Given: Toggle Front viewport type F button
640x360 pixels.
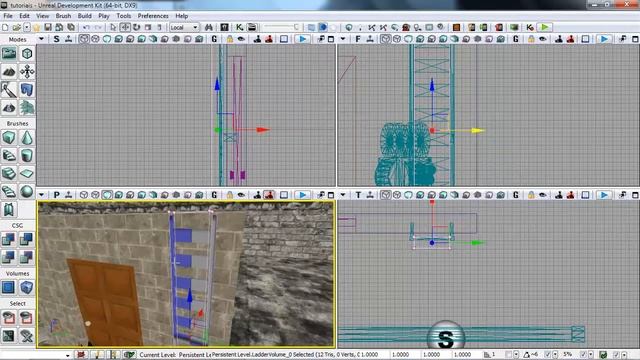Looking at the screenshot, I should 358,39.
